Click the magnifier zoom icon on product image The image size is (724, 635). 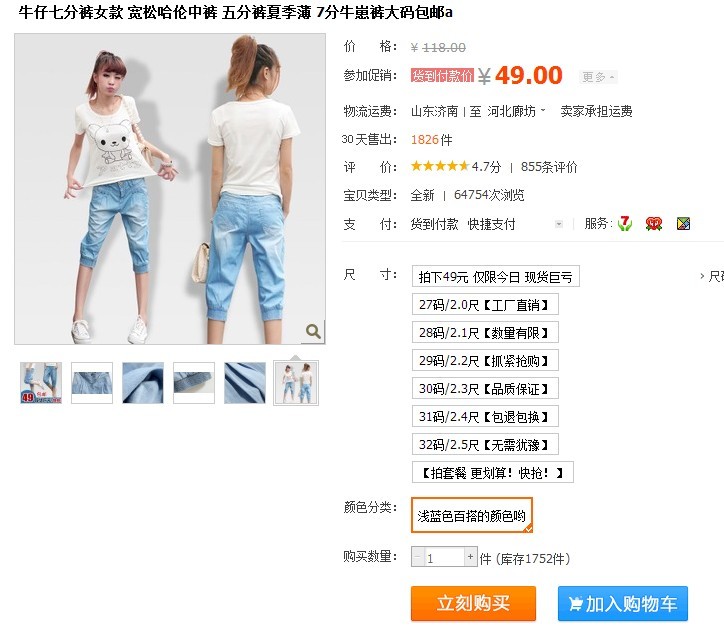click(314, 332)
